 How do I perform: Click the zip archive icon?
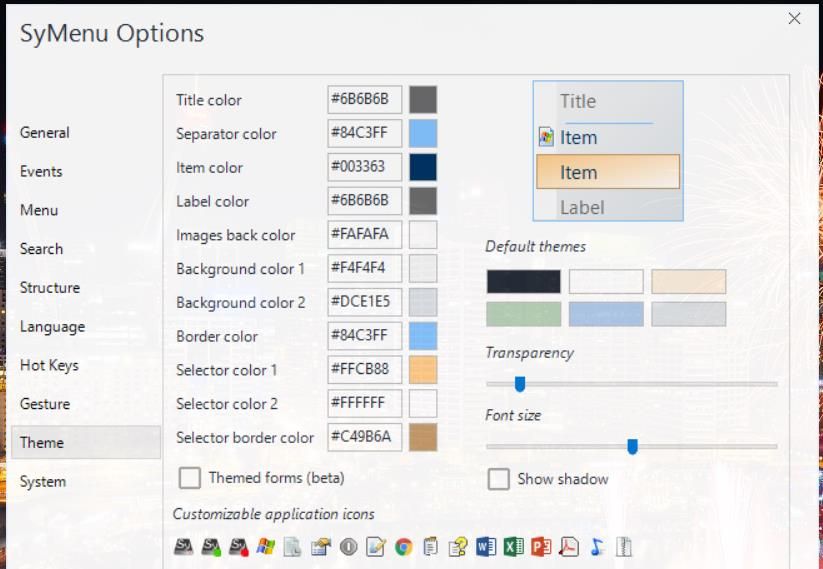[x=624, y=547]
